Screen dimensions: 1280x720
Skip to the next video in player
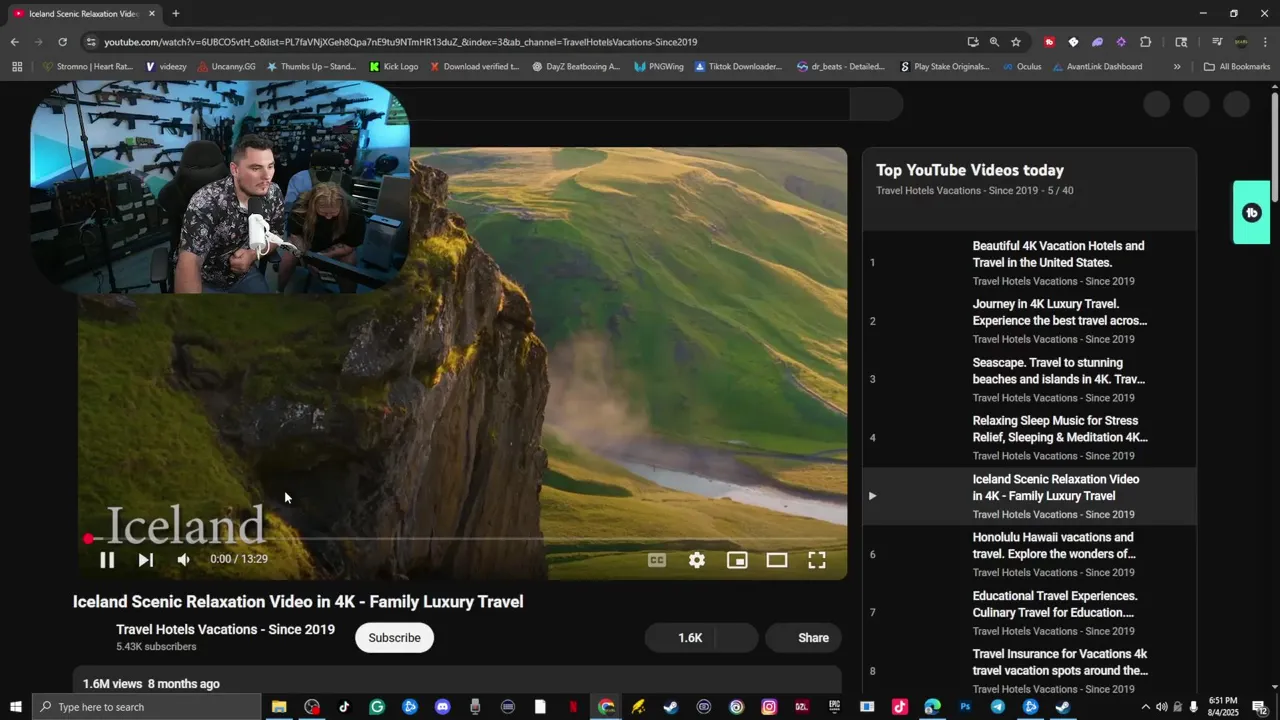click(x=146, y=560)
